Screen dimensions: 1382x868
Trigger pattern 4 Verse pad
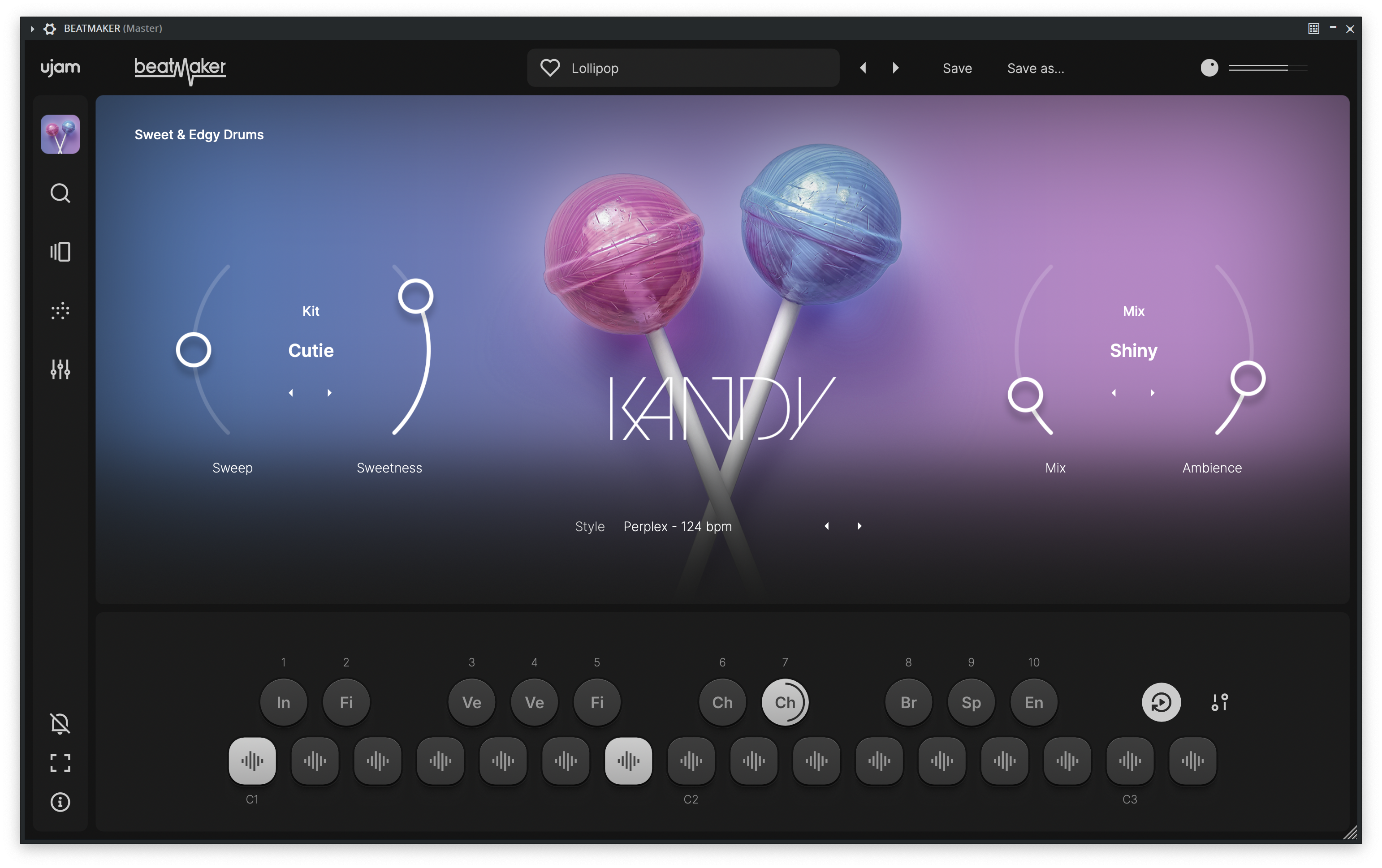pos(534,703)
